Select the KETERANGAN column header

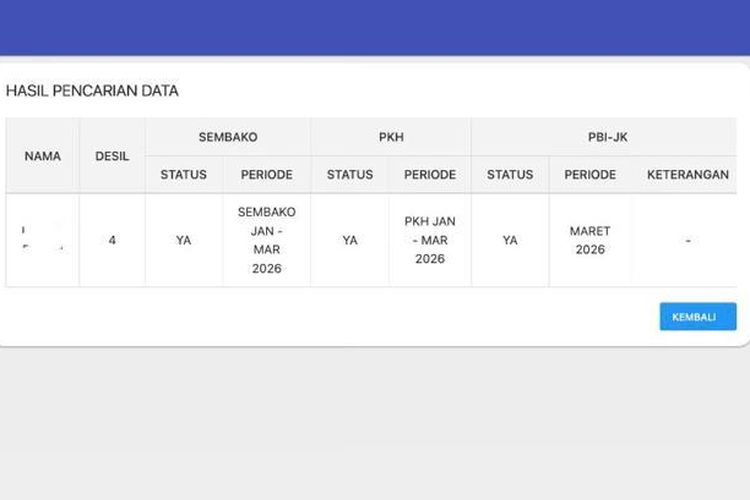click(x=688, y=174)
